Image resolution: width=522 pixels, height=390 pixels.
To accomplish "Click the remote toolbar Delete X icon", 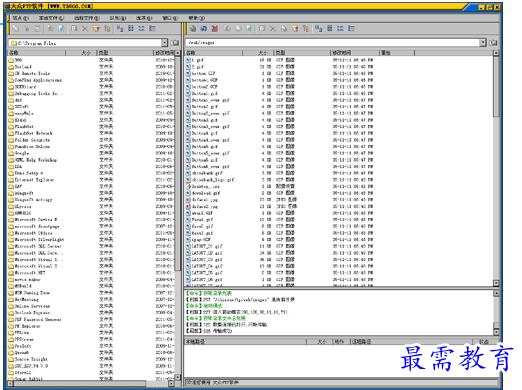I will tap(273, 29).
